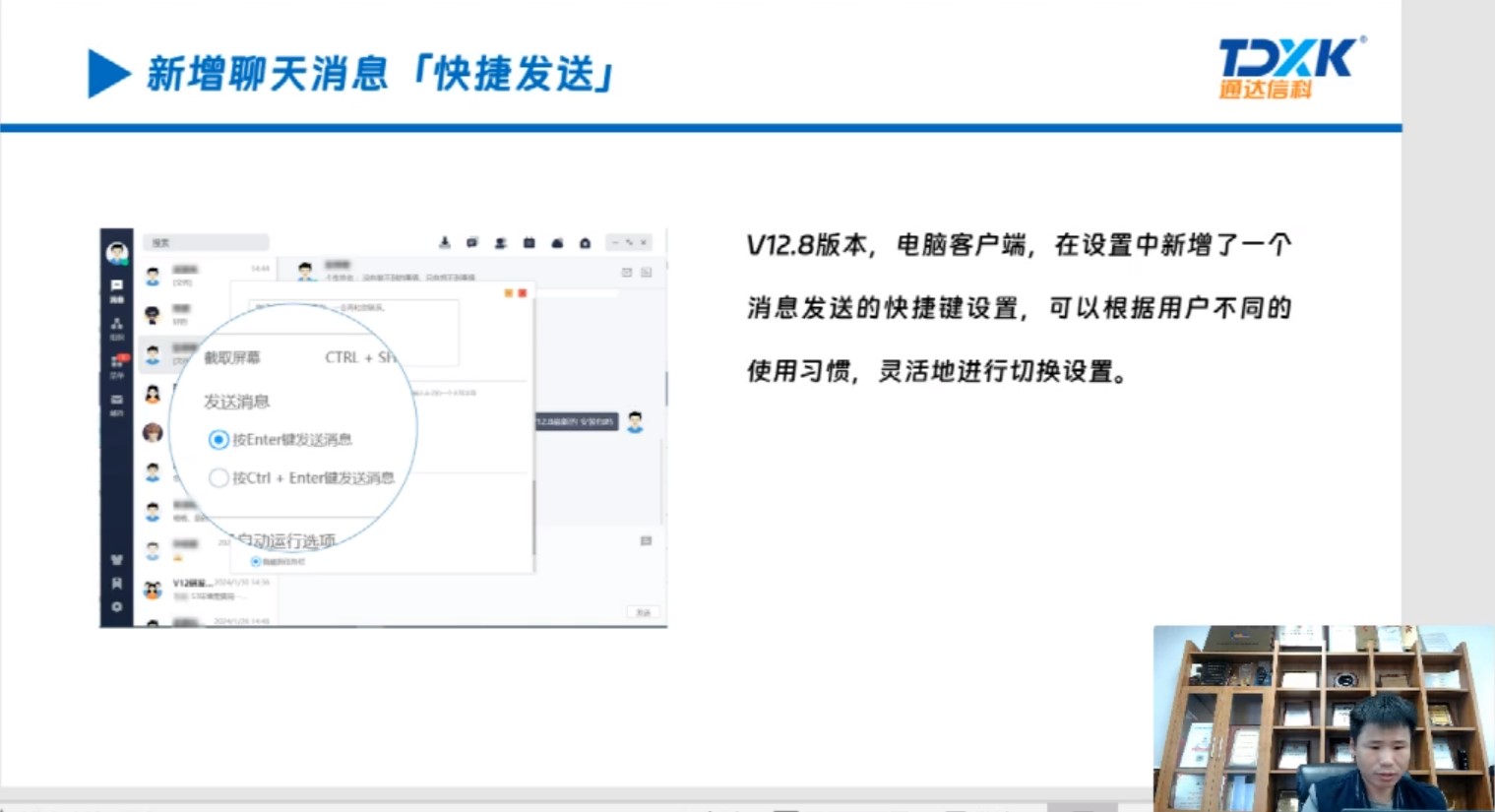Open the menu icon with red badge
Screen dimensions: 1495x812
[x=117, y=365]
